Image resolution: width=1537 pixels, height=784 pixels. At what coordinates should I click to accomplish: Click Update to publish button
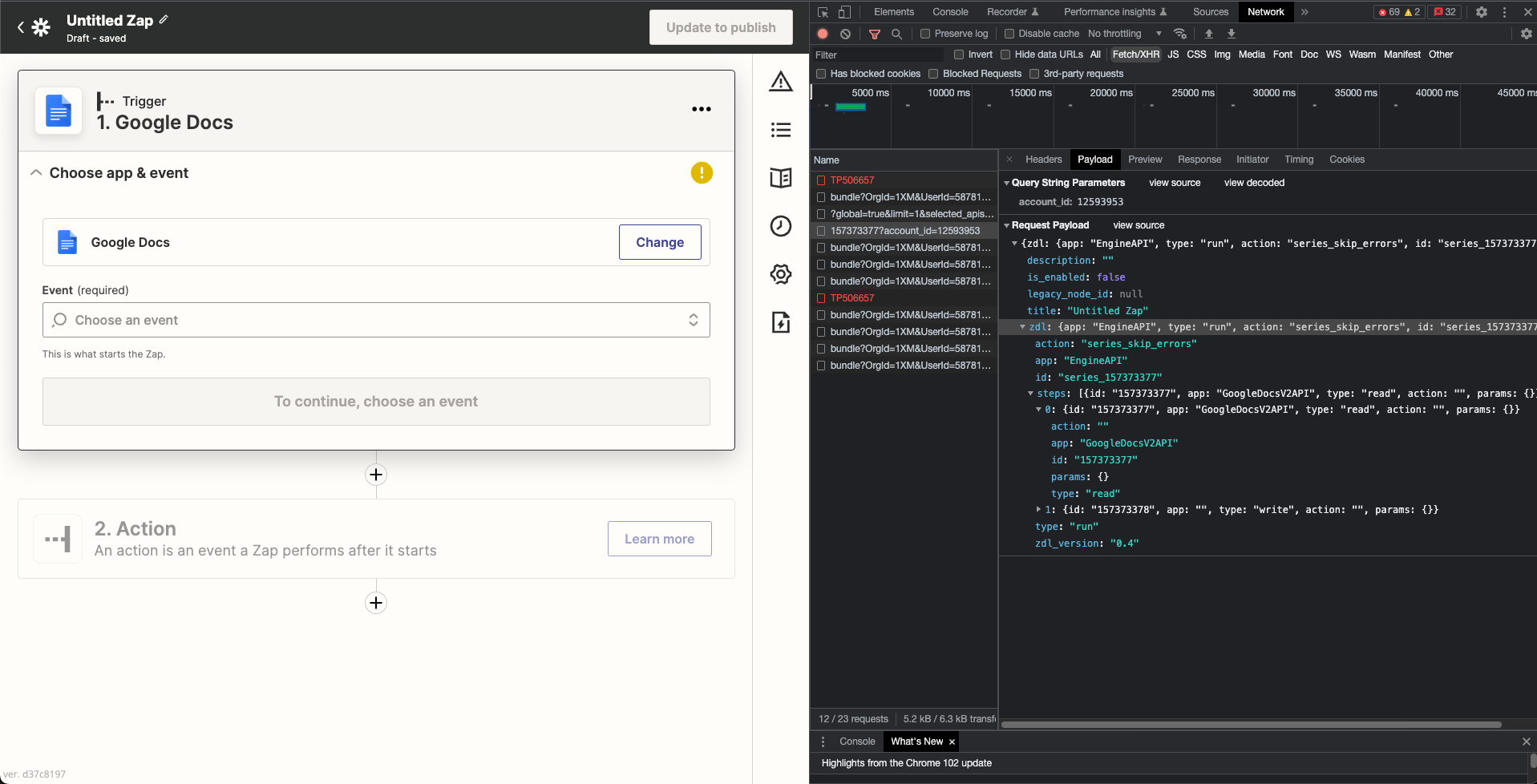coord(721,27)
